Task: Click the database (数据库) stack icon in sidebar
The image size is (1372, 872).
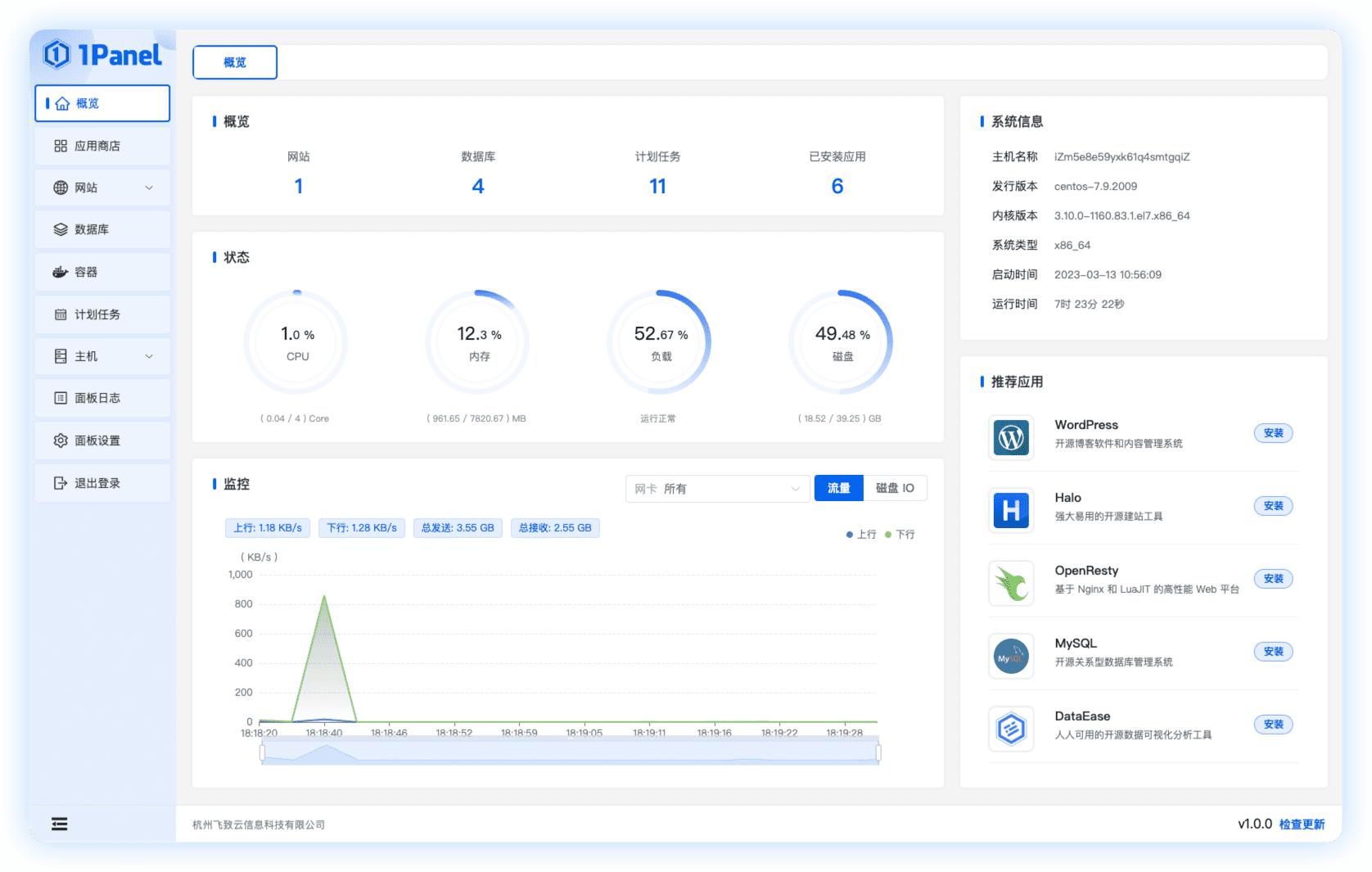Action: (61, 229)
